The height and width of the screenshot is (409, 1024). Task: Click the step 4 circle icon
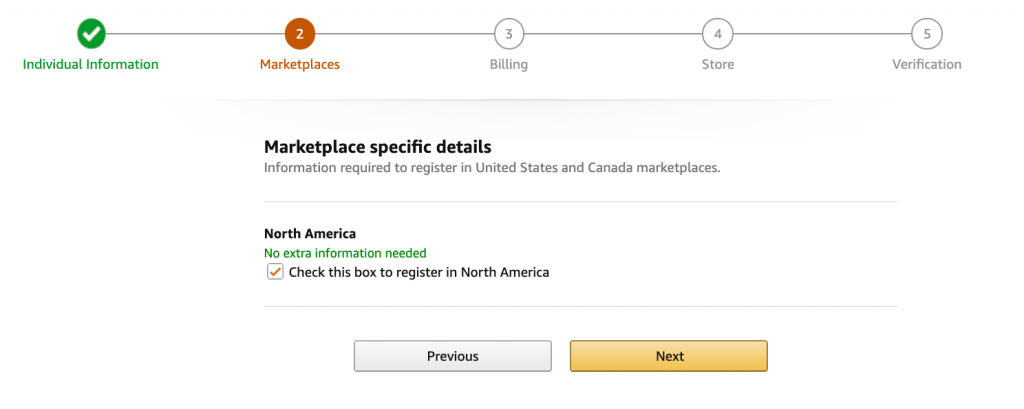(x=717, y=34)
